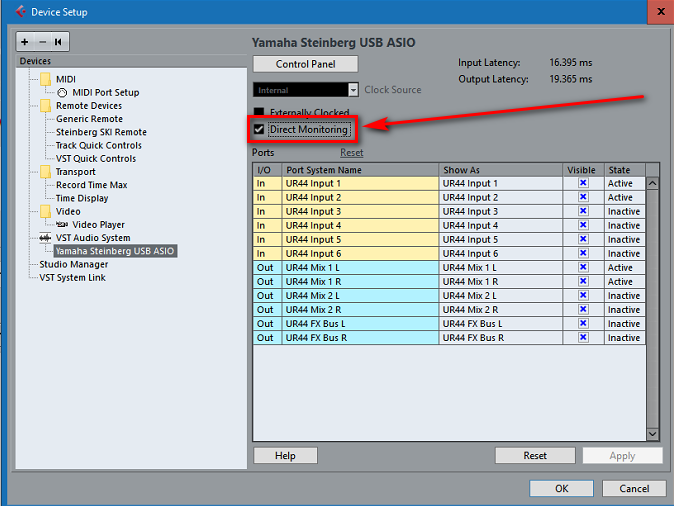Click the remove device minus icon
This screenshot has width=674, height=506.
tap(42, 42)
